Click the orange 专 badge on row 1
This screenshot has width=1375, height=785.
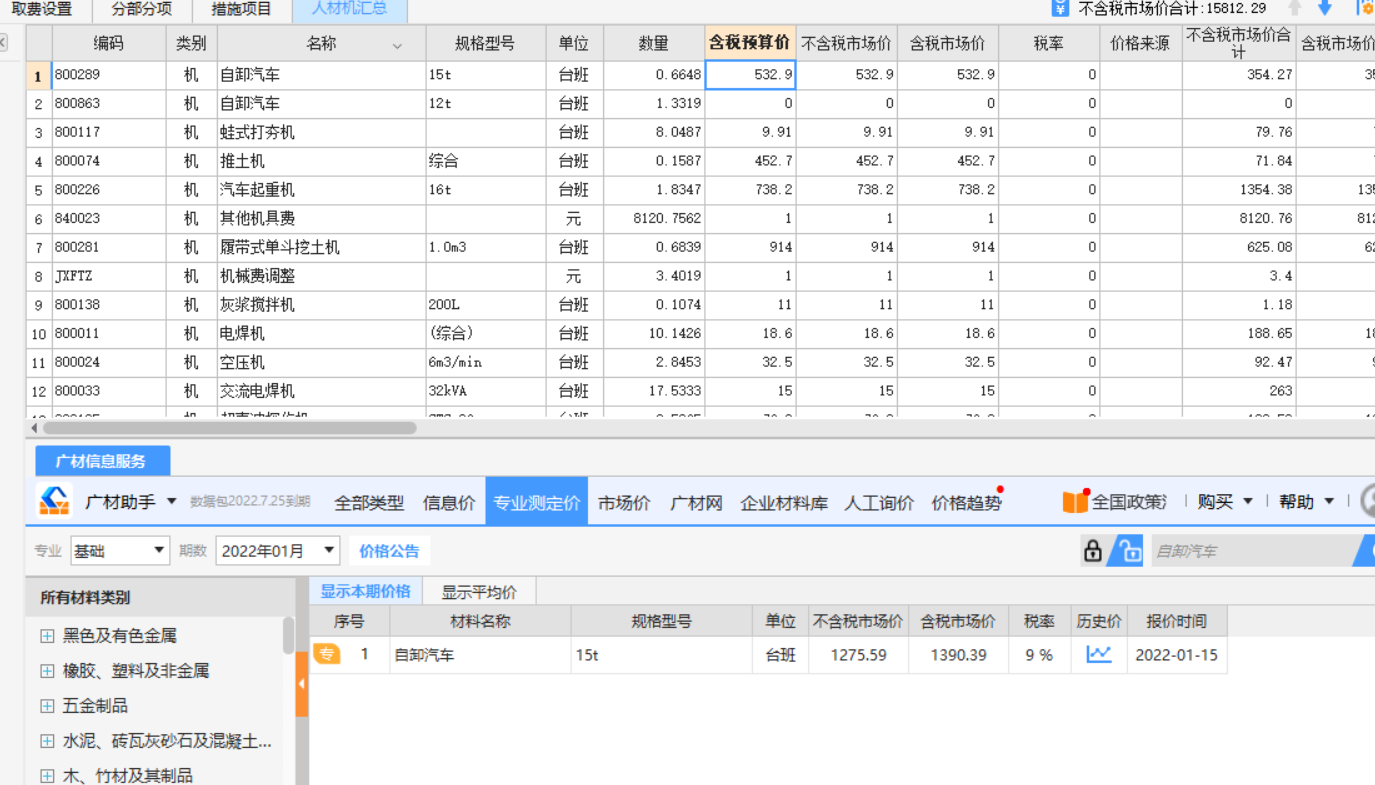pyautogui.click(x=327, y=654)
